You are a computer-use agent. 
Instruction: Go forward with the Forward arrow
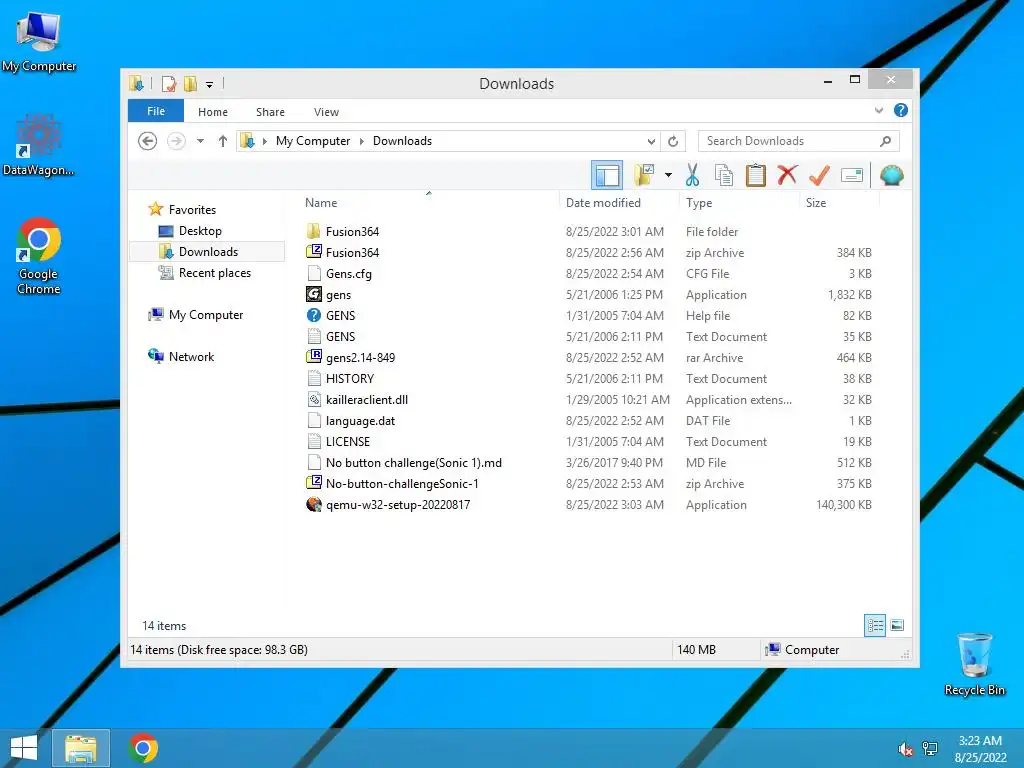176,141
